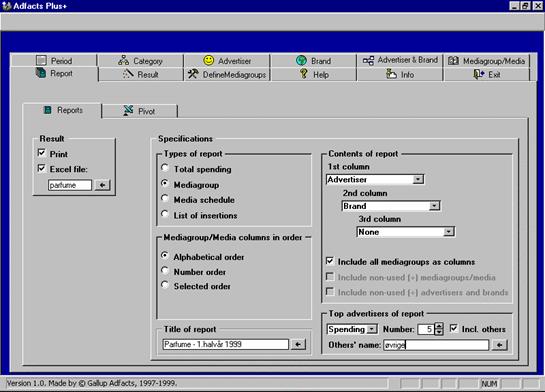The height and width of the screenshot is (392, 545).
Task: Toggle the Incl. others checkbox
Action: [454, 328]
